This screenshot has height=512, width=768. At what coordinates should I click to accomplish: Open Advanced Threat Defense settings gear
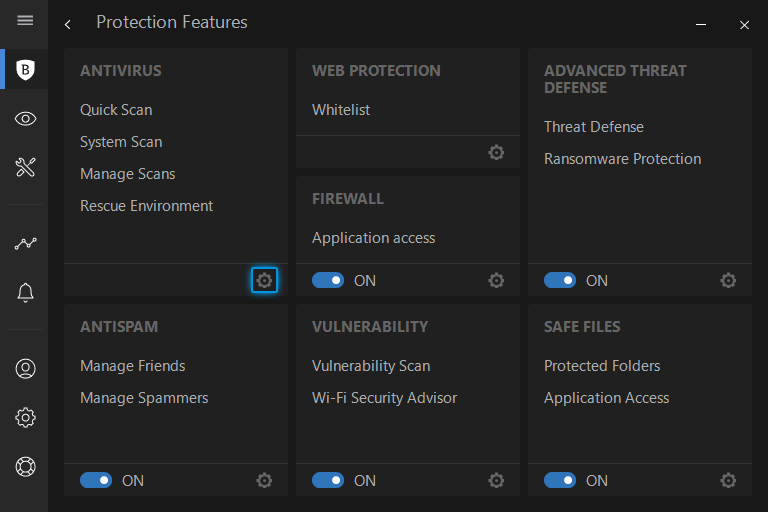pos(728,280)
